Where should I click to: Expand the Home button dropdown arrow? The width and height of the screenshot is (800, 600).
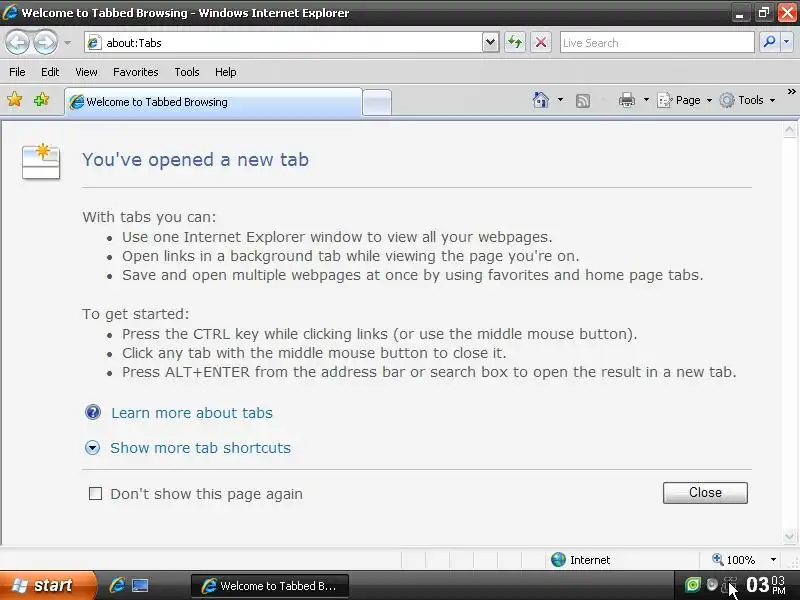pos(560,99)
